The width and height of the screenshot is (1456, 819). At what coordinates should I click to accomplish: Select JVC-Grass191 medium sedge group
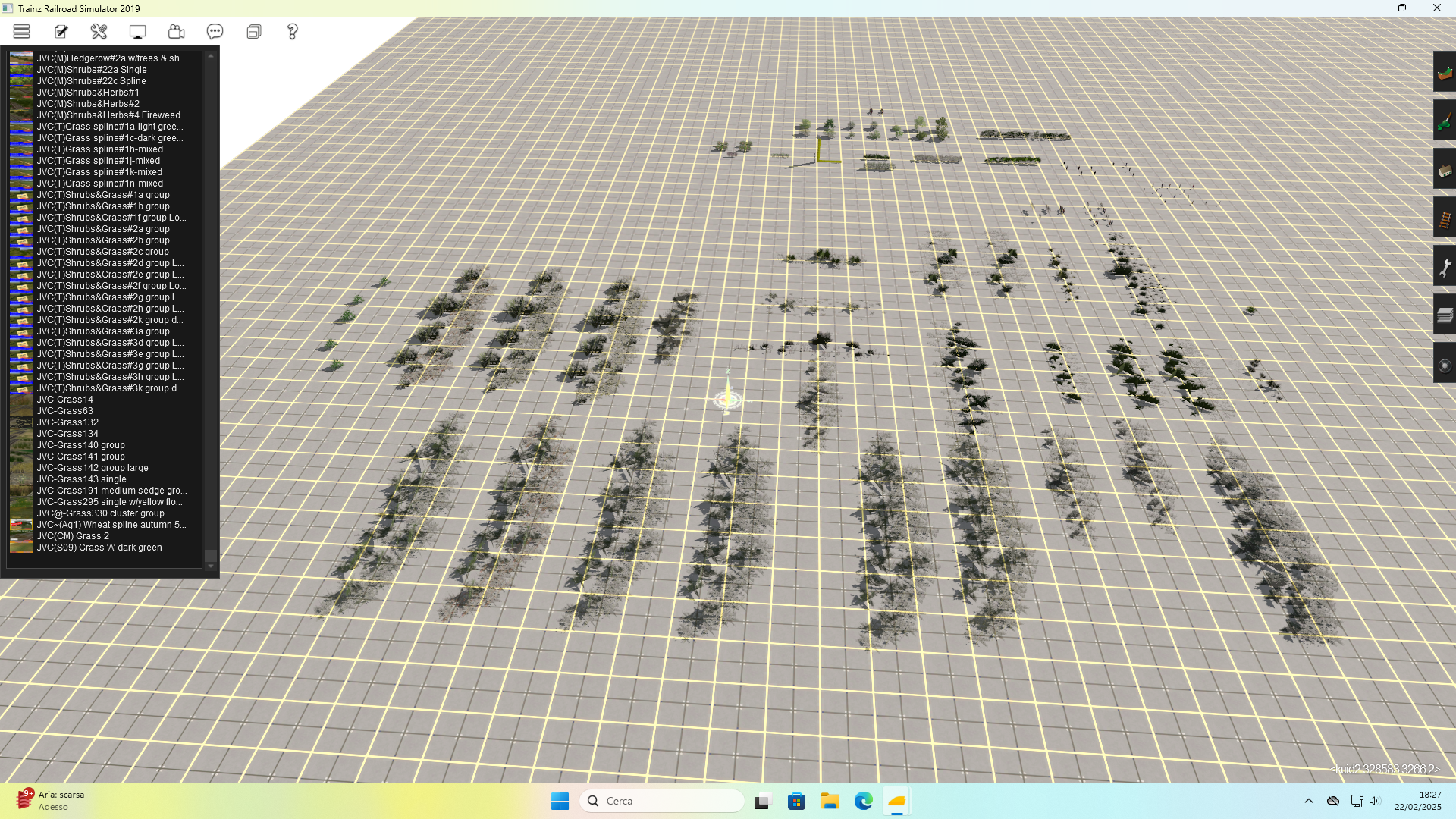tap(111, 491)
